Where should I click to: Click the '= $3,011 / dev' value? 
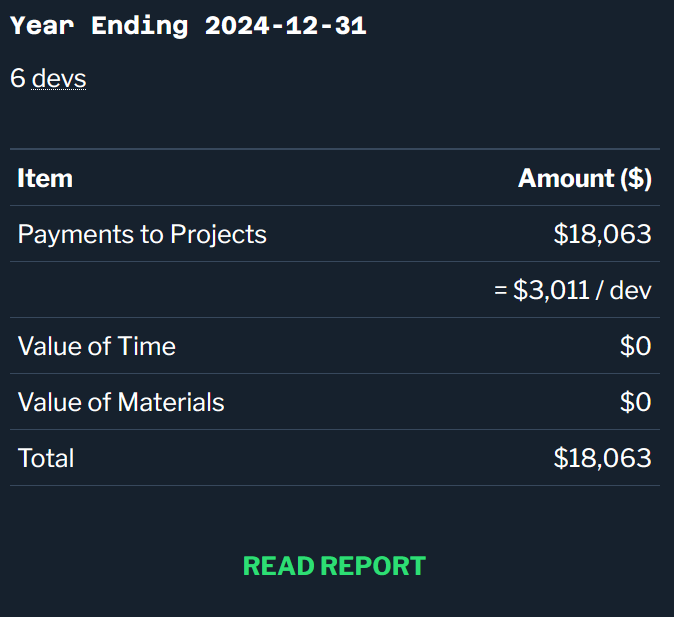(573, 290)
